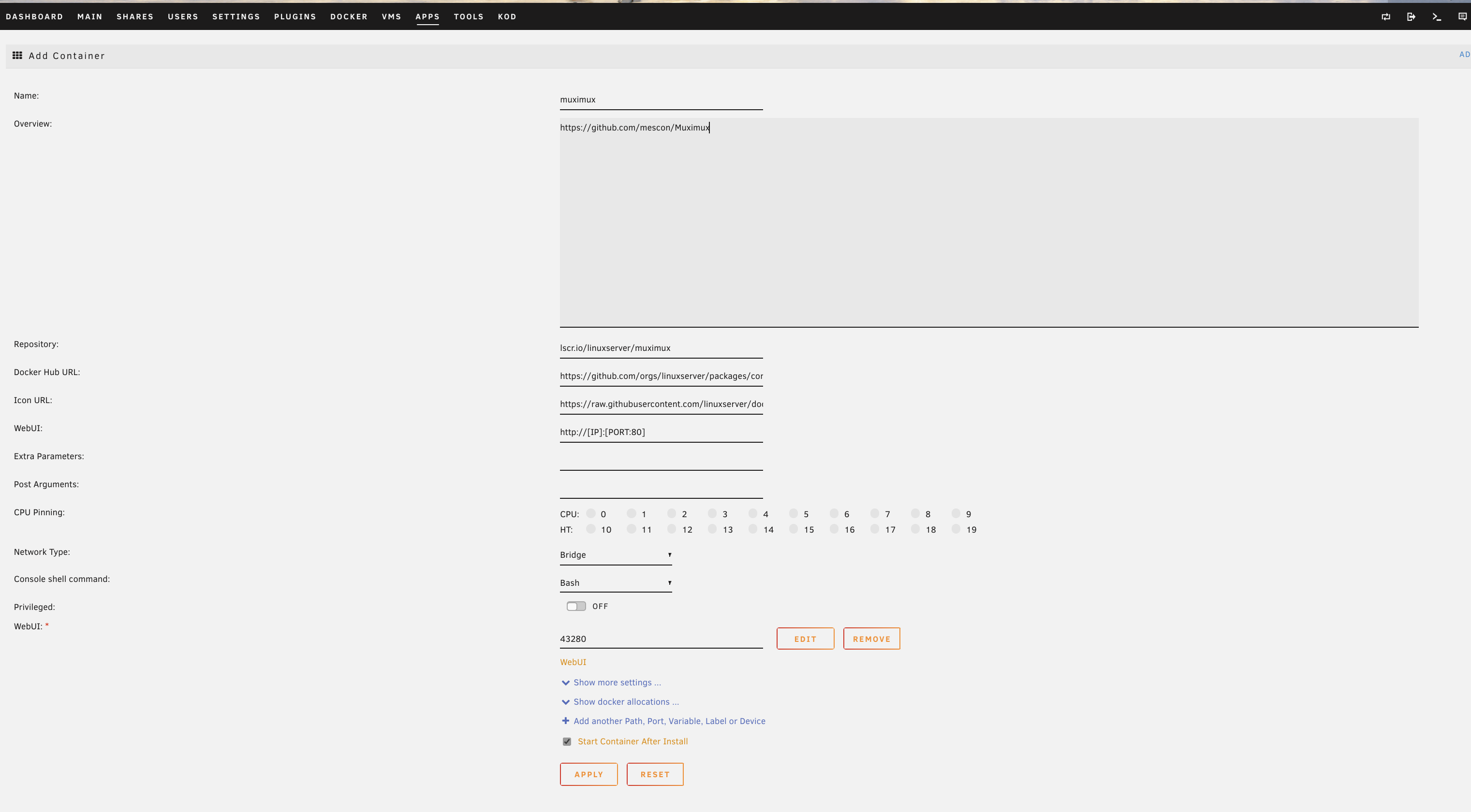The width and height of the screenshot is (1471, 812).
Task: Open the Network Type Bridge dropdown
Action: coord(615,555)
